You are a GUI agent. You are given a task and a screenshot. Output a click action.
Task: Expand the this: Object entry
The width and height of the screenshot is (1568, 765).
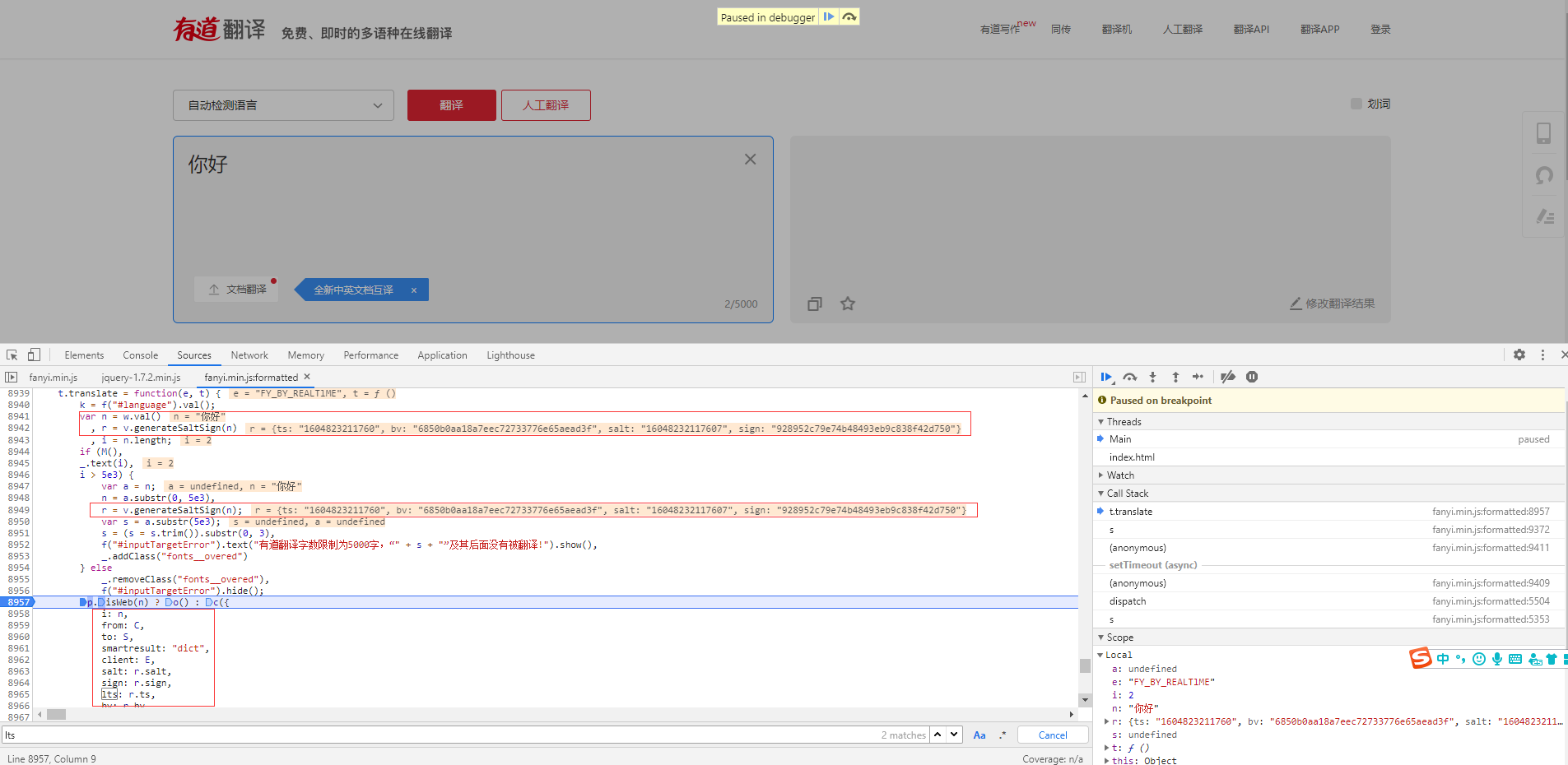click(x=1106, y=760)
